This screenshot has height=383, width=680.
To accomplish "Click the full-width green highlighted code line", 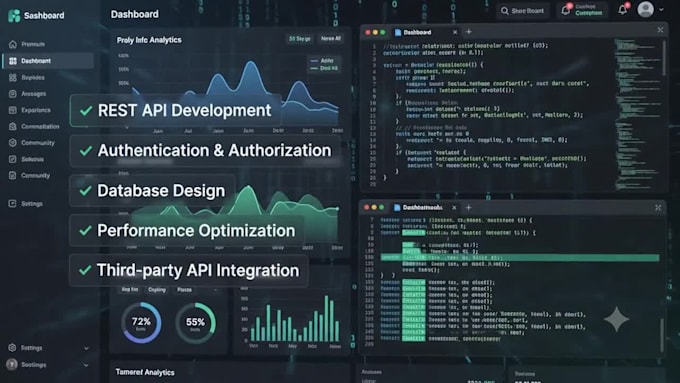I will (x=520, y=258).
